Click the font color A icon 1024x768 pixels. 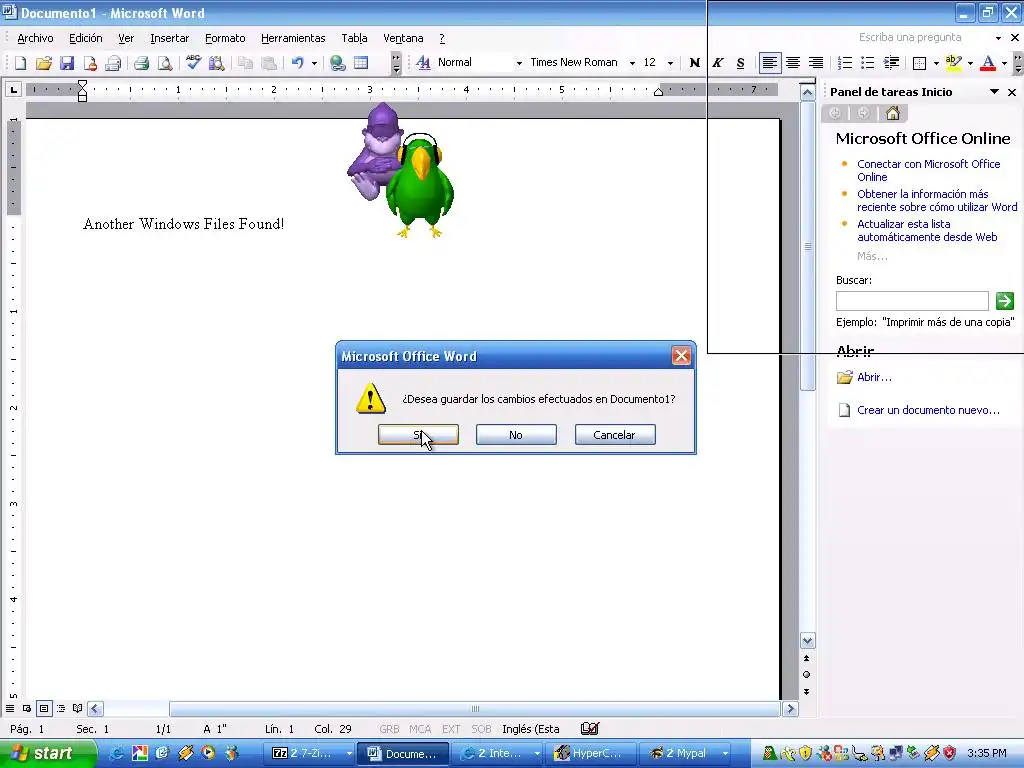[988, 63]
